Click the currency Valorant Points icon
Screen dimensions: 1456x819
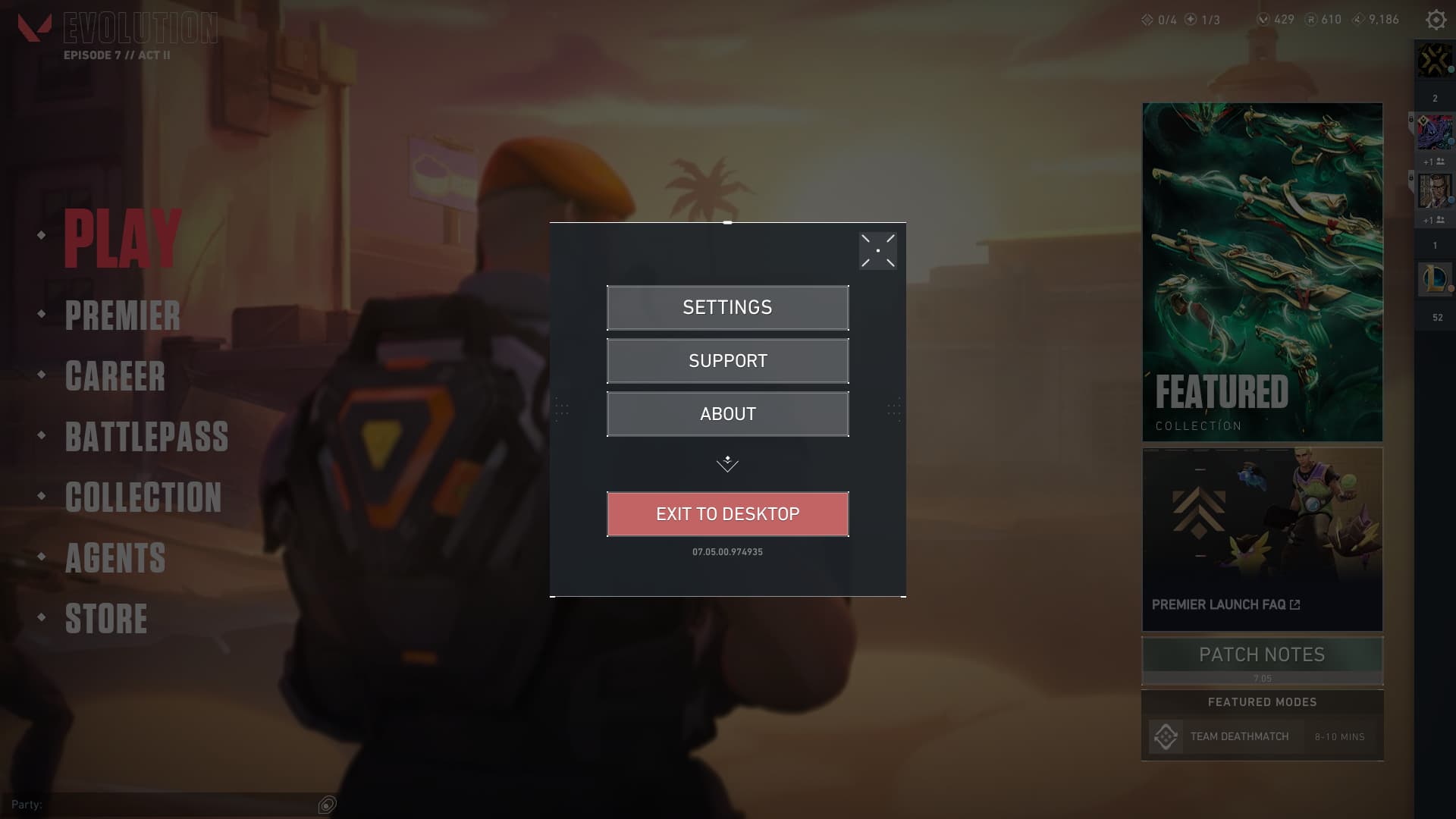pyautogui.click(x=1262, y=20)
